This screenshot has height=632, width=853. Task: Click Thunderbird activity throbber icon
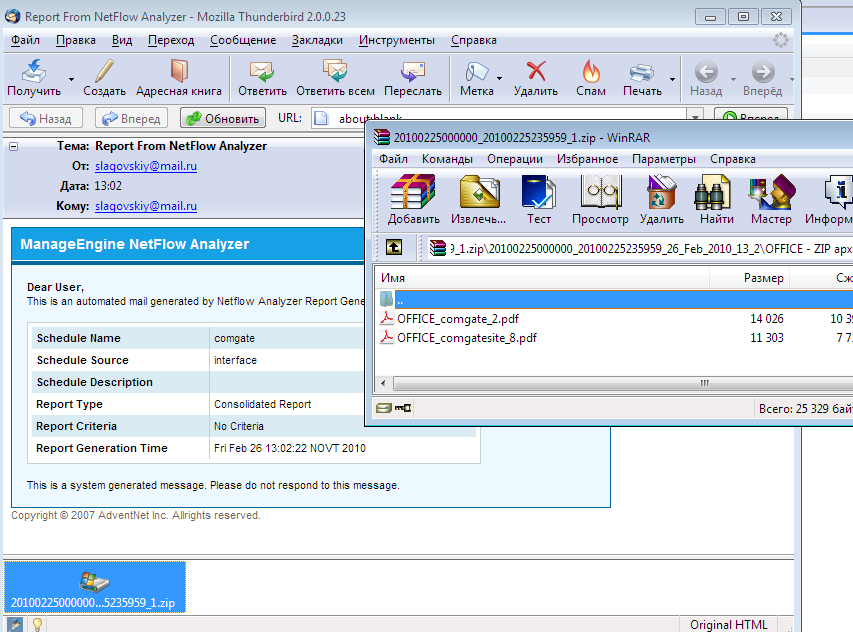(781, 40)
